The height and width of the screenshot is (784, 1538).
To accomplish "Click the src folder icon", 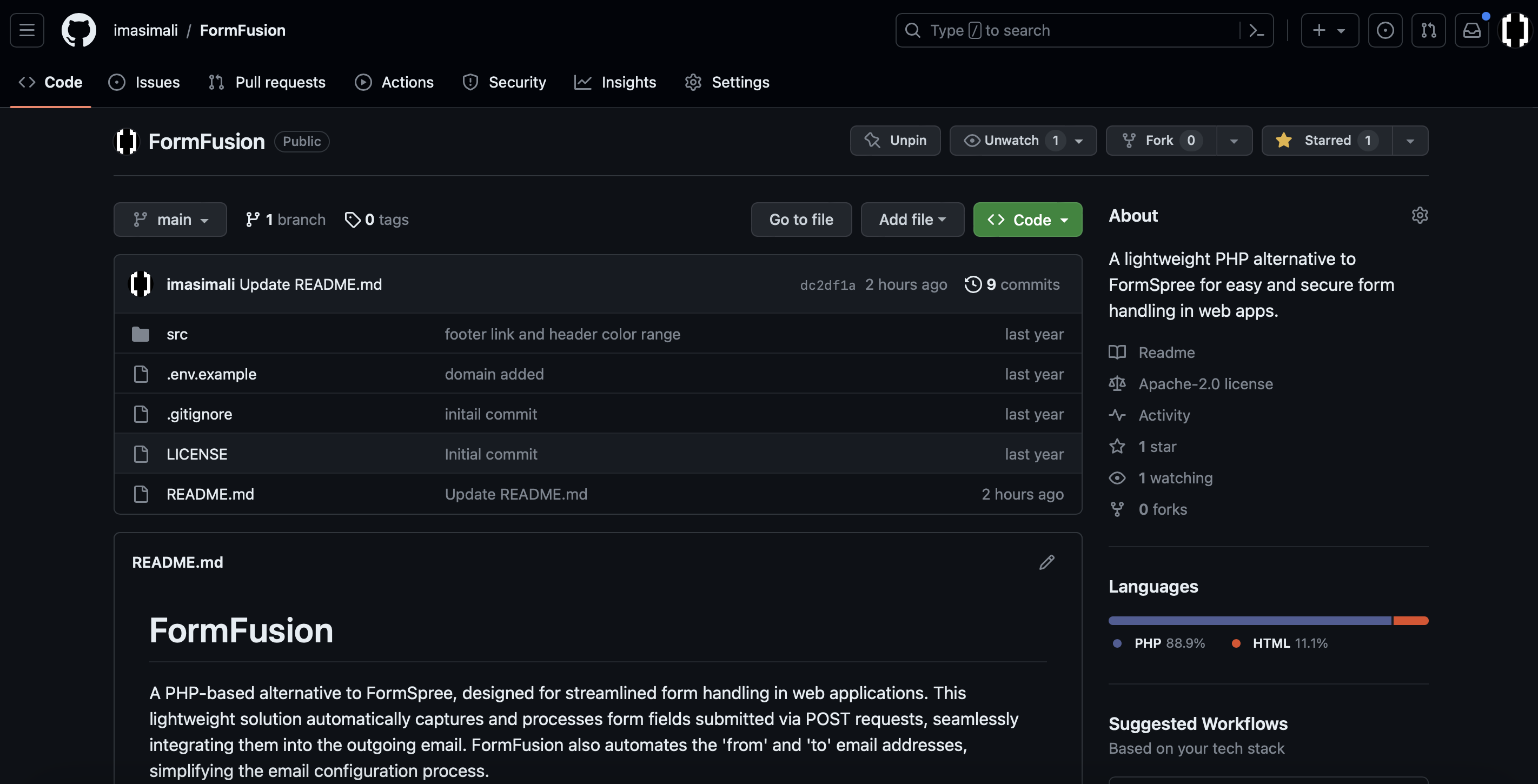I will (141, 334).
